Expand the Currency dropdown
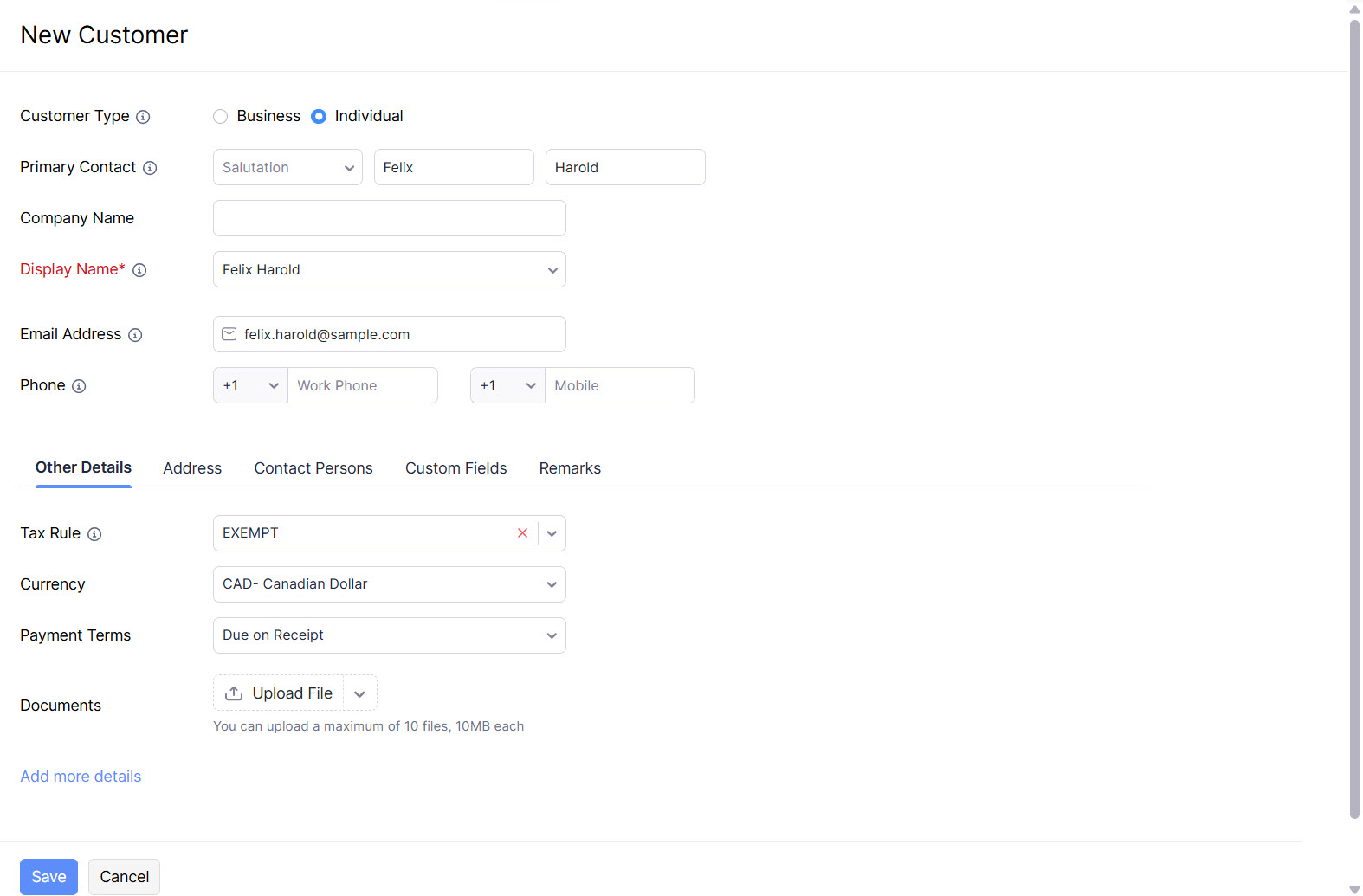Image resolution: width=1363 pixels, height=896 pixels. tap(389, 584)
